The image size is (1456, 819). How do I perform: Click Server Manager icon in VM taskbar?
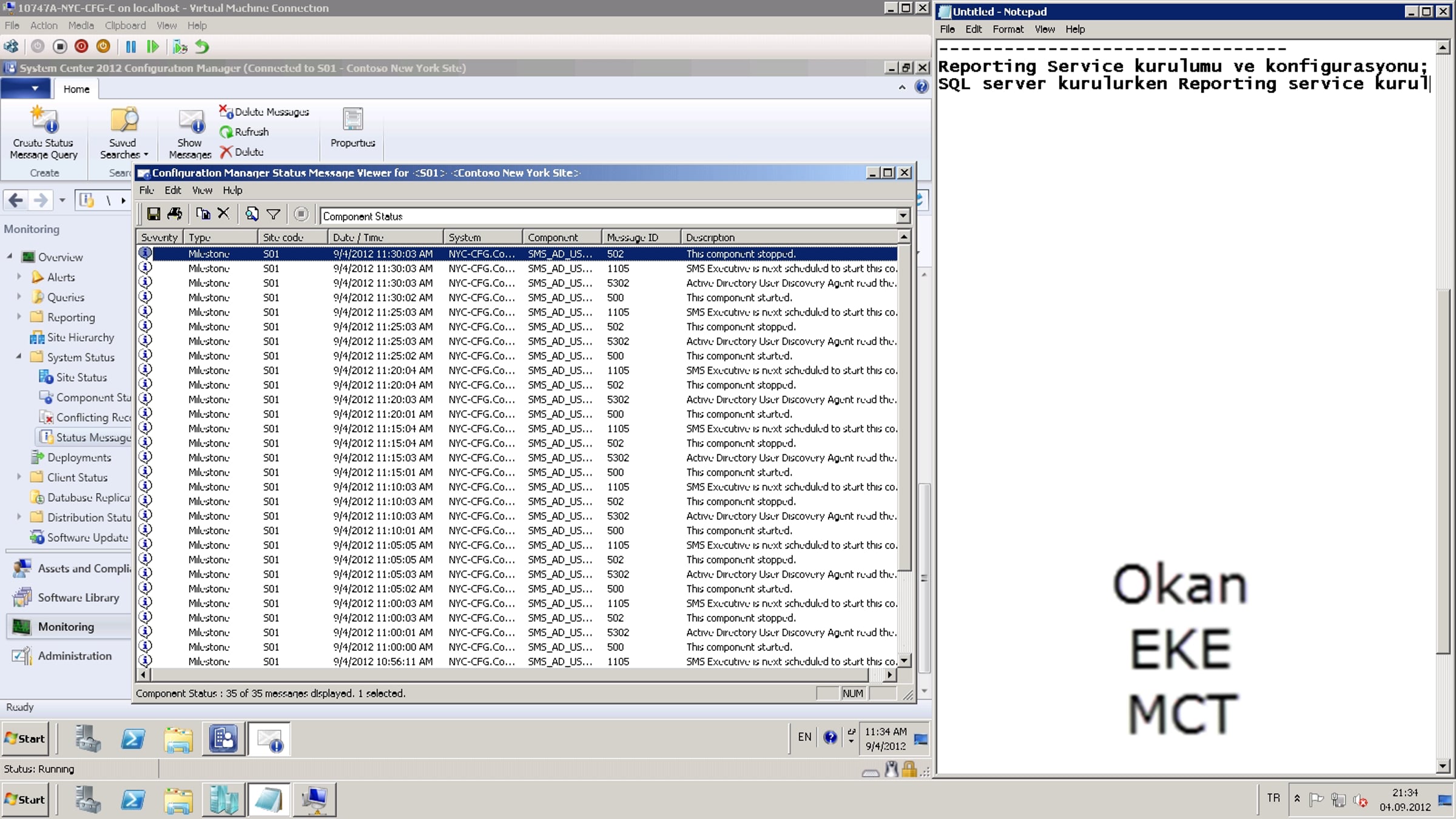(88, 739)
